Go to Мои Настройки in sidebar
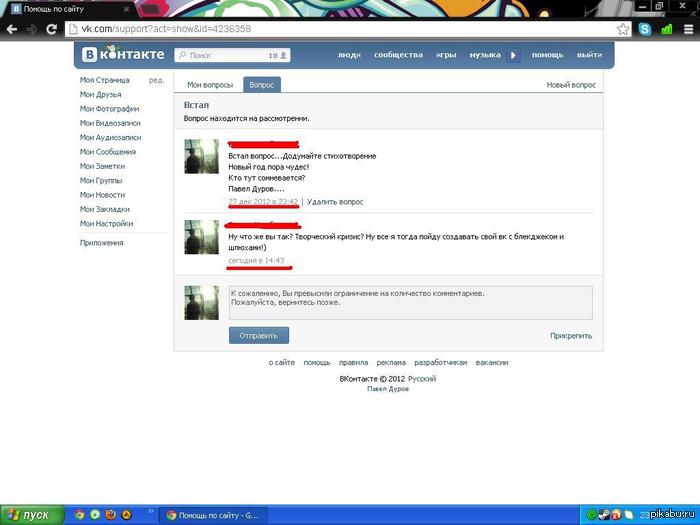 pyautogui.click(x=107, y=224)
